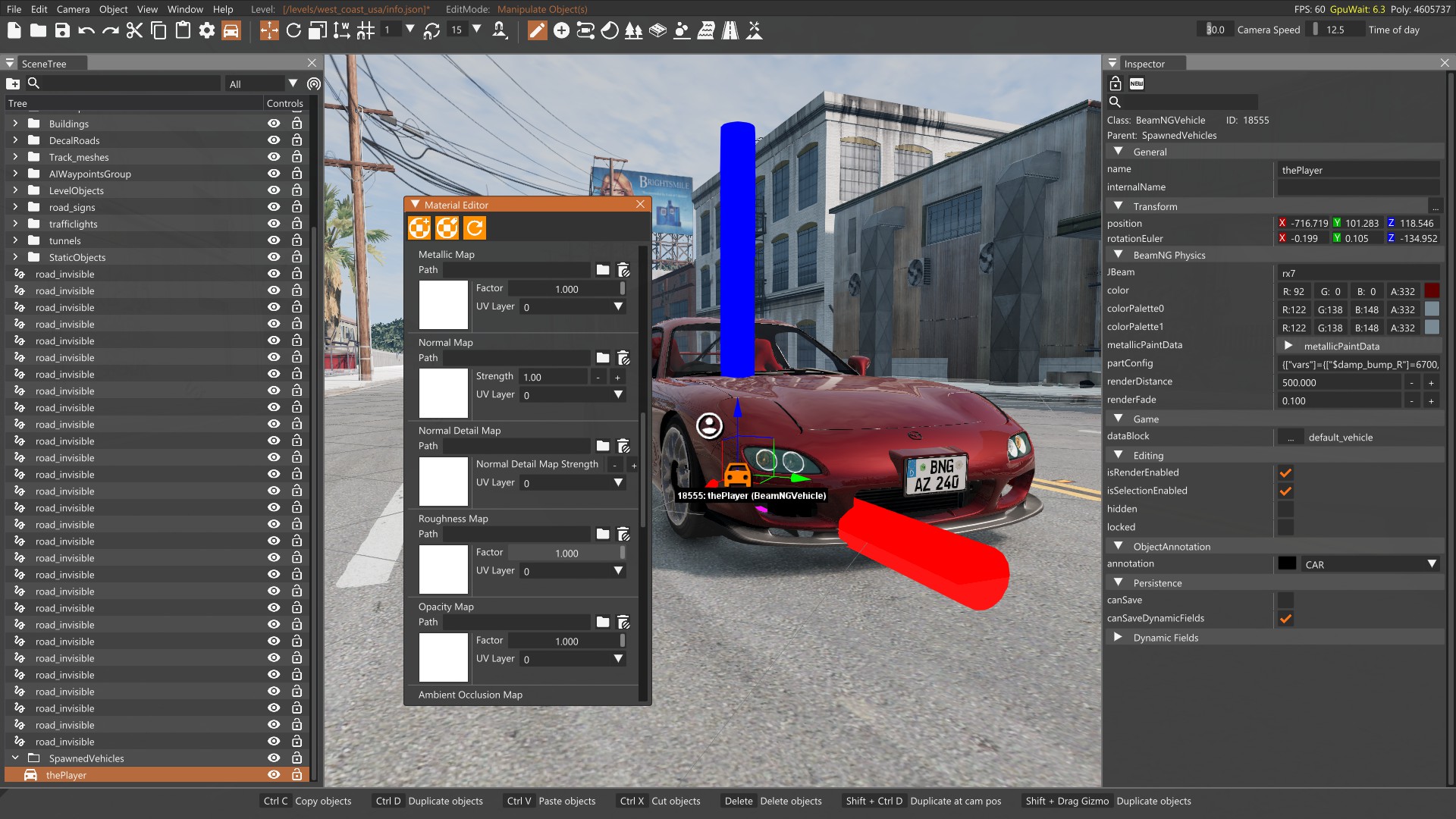The width and height of the screenshot is (1456, 819).
Task: Open folder for Metallic Map path
Action: click(602, 270)
